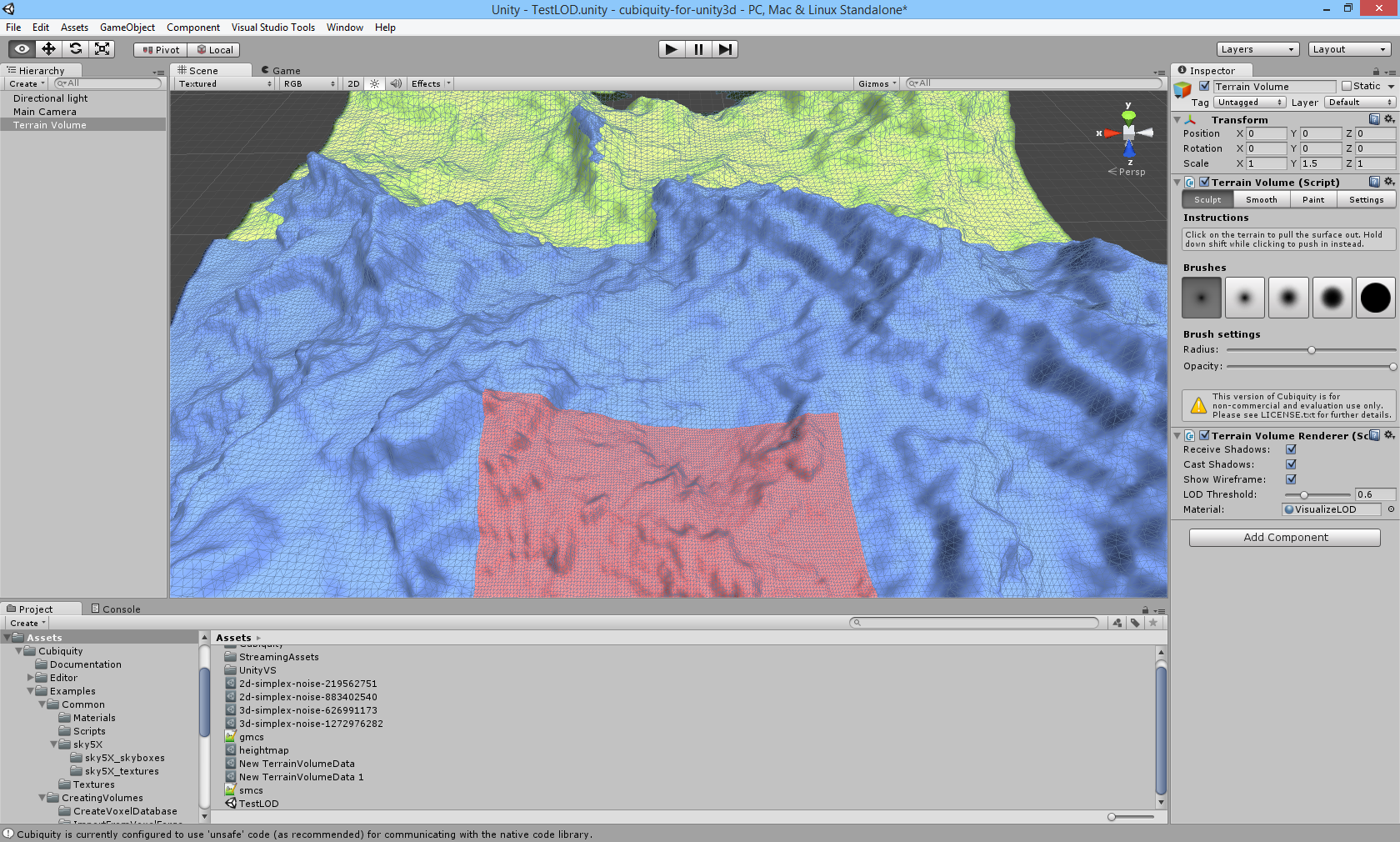The image size is (1400, 842).
Task: Switch to the Game tab
Action: pos(281,71)
